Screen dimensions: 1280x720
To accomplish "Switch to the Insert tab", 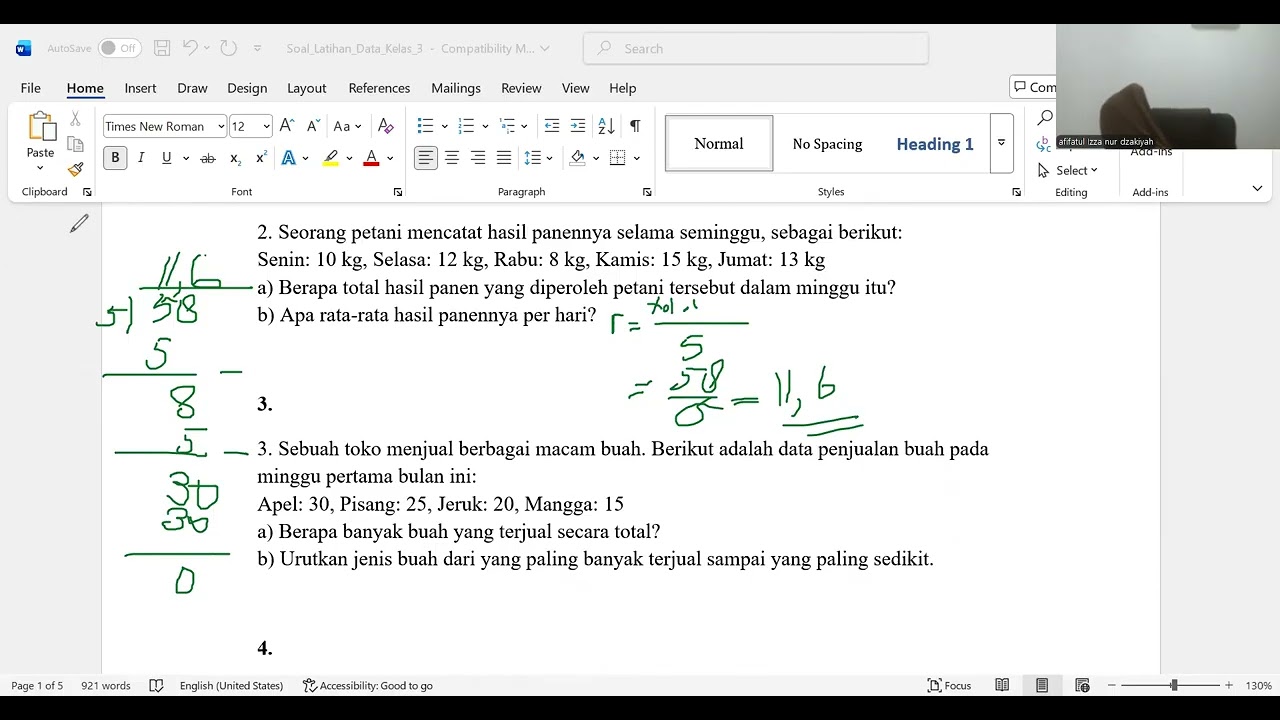I will tap(140, 88).
